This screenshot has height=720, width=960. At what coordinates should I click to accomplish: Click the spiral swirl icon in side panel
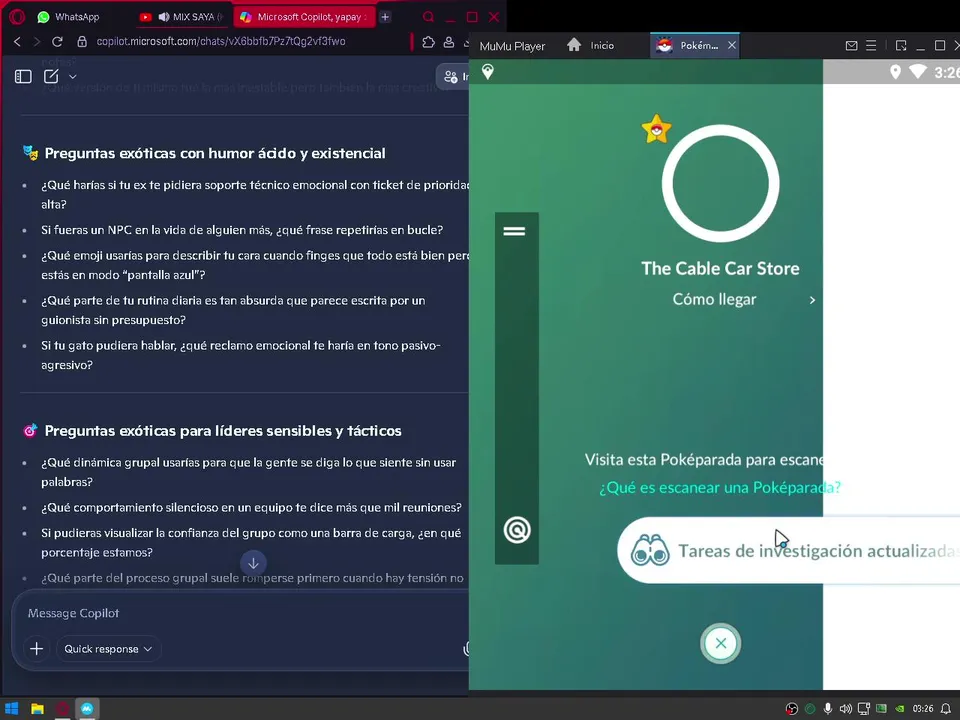[517, 530]
